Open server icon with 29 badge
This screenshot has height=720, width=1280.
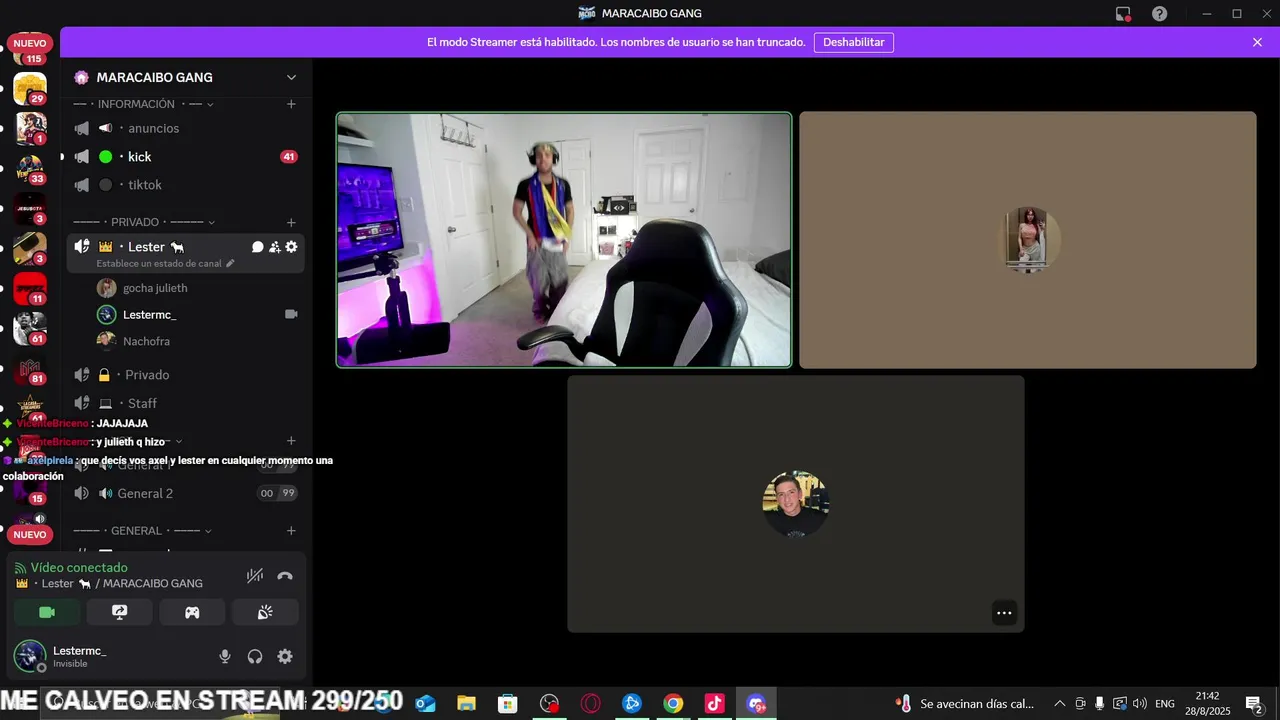[30, 89]
